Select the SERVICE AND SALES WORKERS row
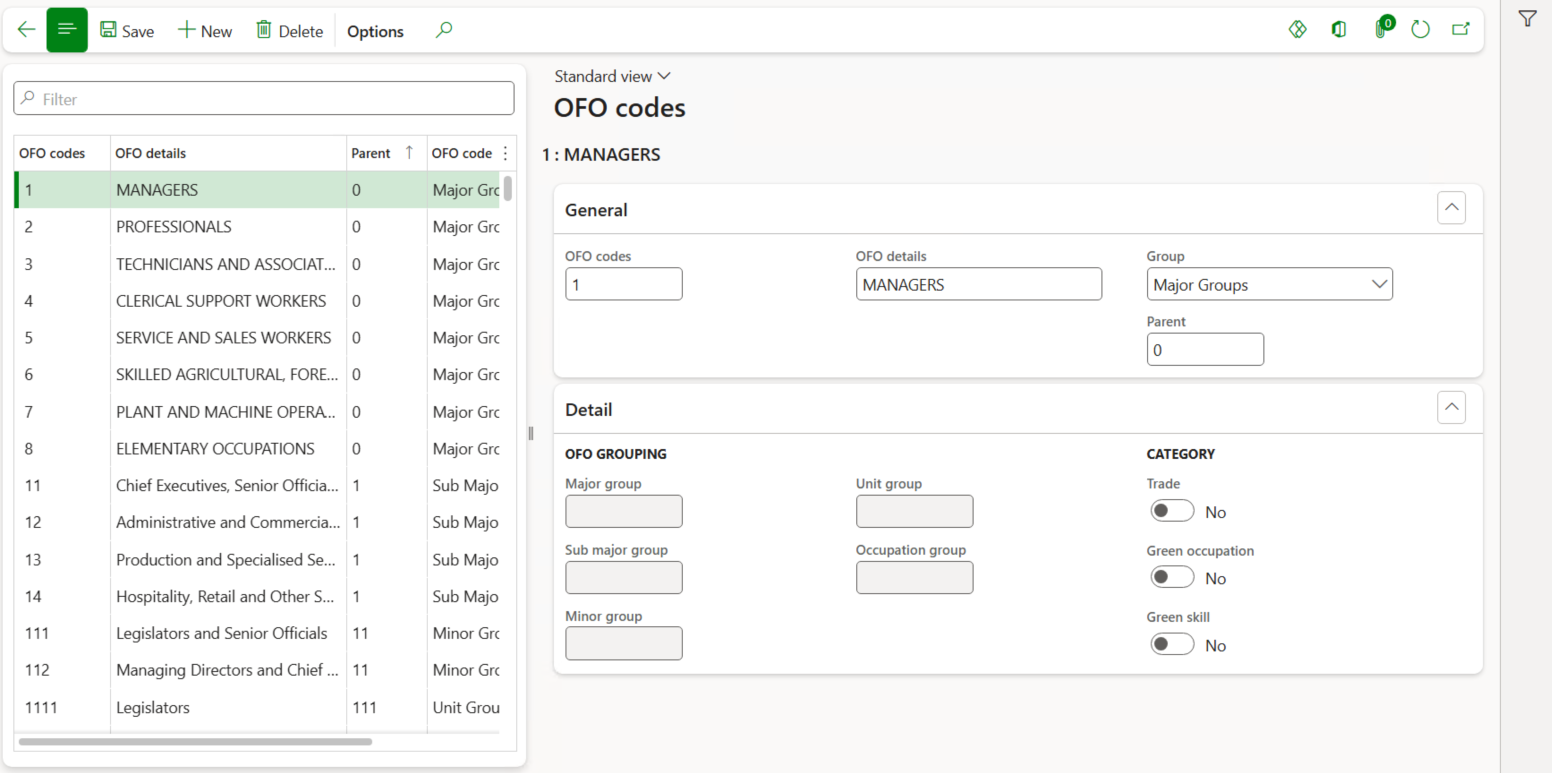The width and height of the screenshot is (1552, 773). pos(257,338)
